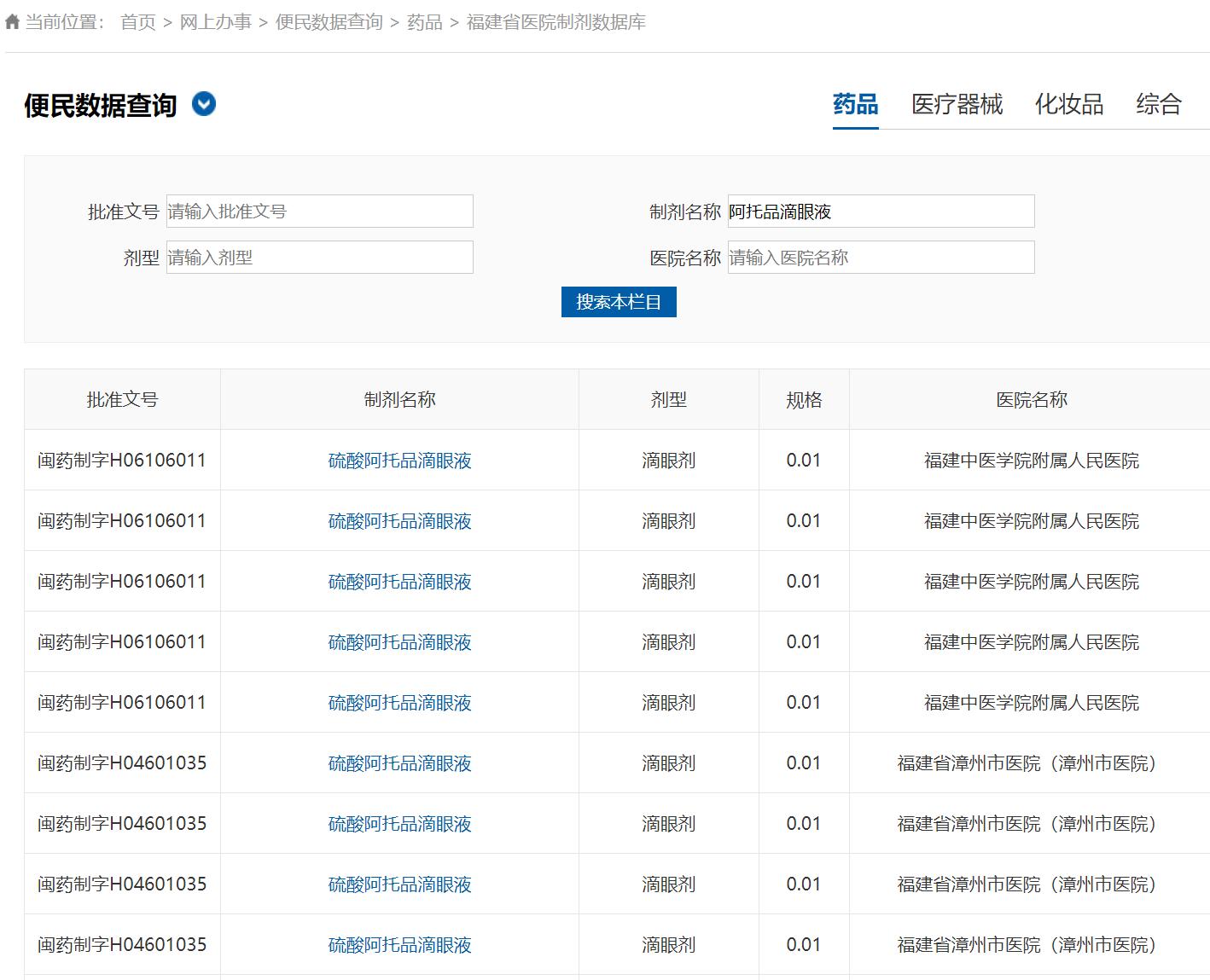1210x980 pixels.
Task: Open the first 硫酸阿托品滴眼液 detail link
Action: click(x=398, y=460)
